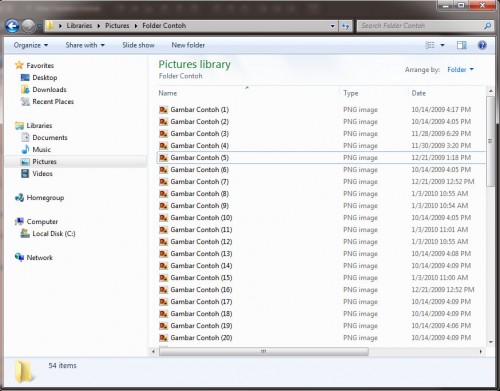Click the New folder button
Viewport: 500px width, 391px height.
tap(188, 45)
